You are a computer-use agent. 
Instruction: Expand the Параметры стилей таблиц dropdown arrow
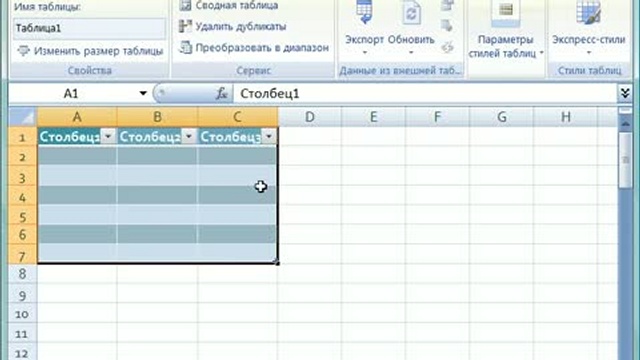click(x=542, y=53)
